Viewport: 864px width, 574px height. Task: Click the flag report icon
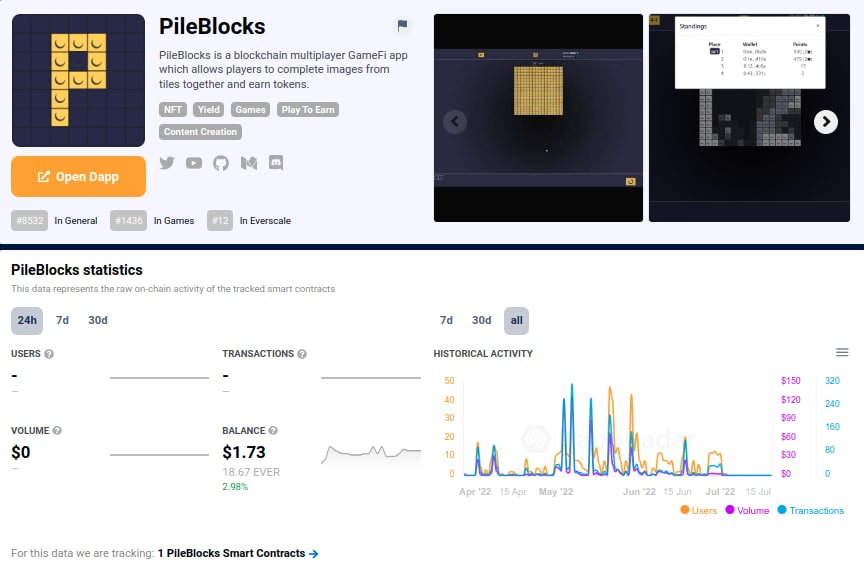point(402,26)
